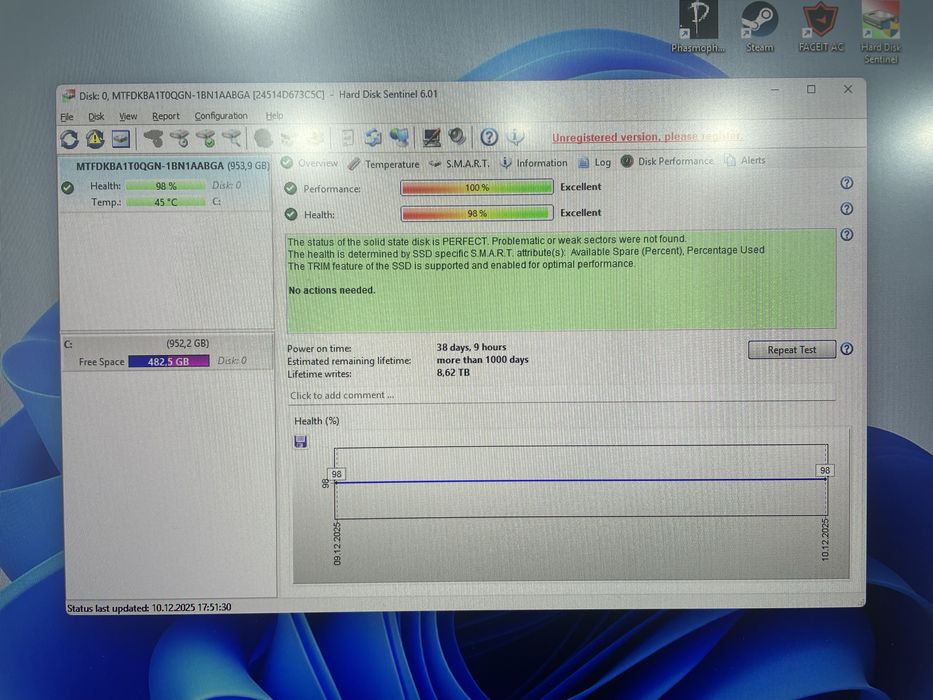Click the 482,5 GB free space bar
This screenshot has width=933, height=700.
tap(169, 361)
